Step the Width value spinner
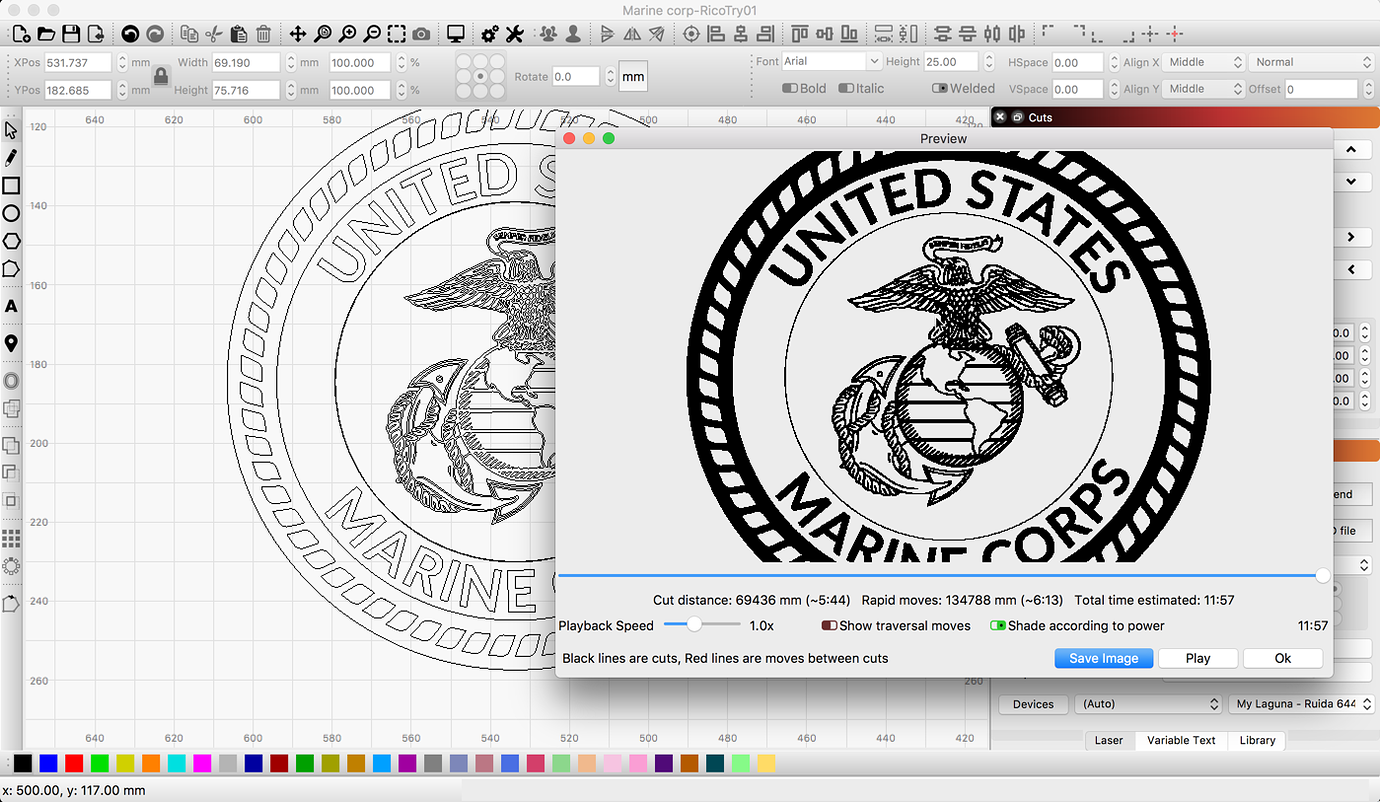Viewport: 1380px width, 802px height. point(290,62)
